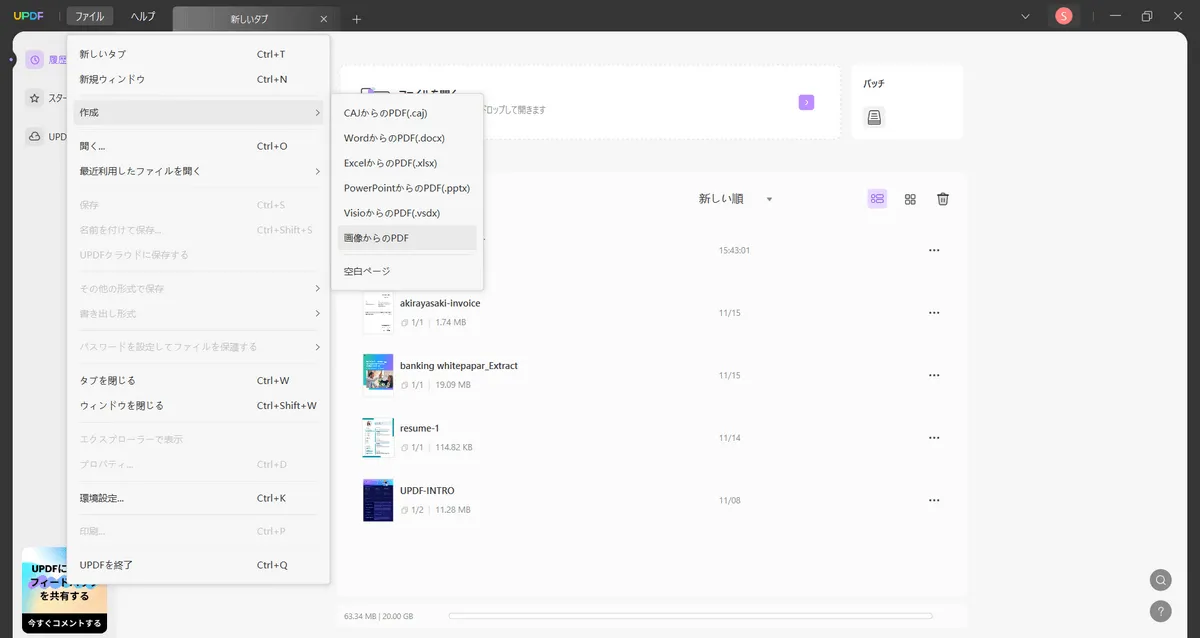Close the 新しいタブ tab
The height and width of the screenshot is (638, 1200).
(323, 19)
